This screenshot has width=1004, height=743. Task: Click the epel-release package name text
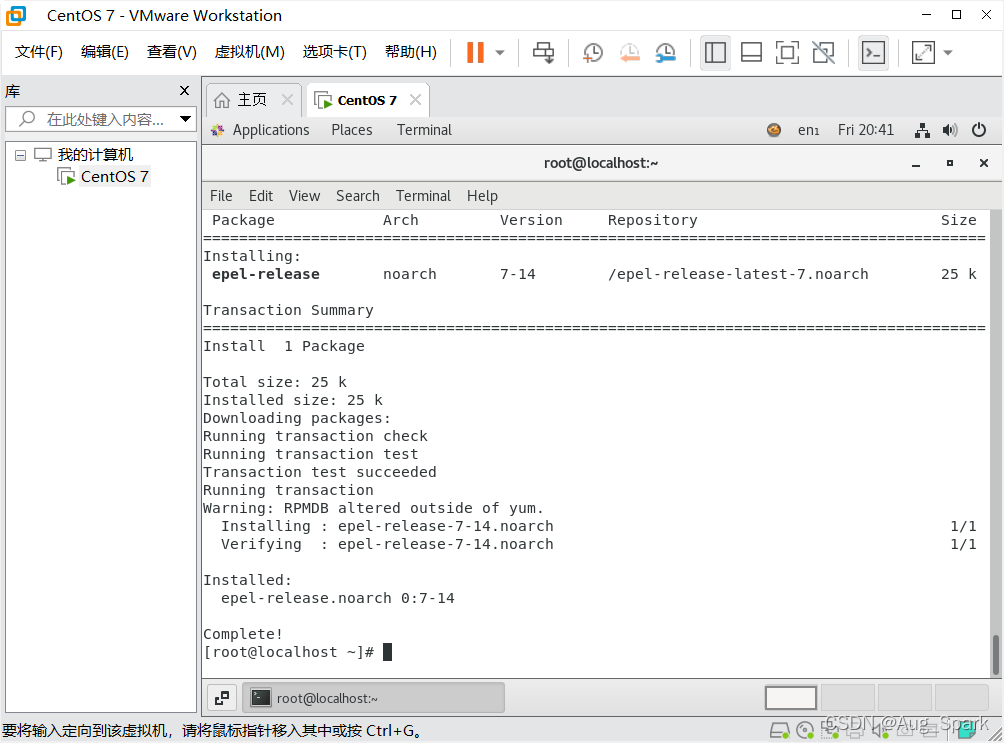pos(266,274)
